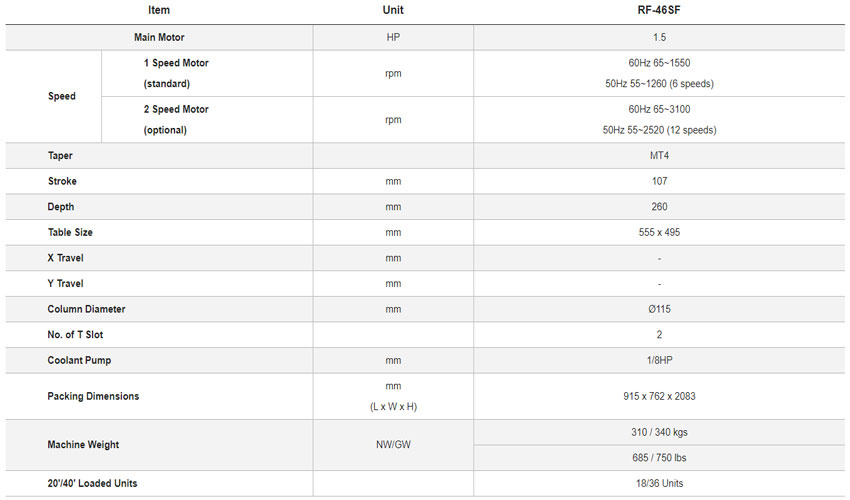Select the Main Motor row label
Viewport: 850px width, 500px height.
point(158,37)
